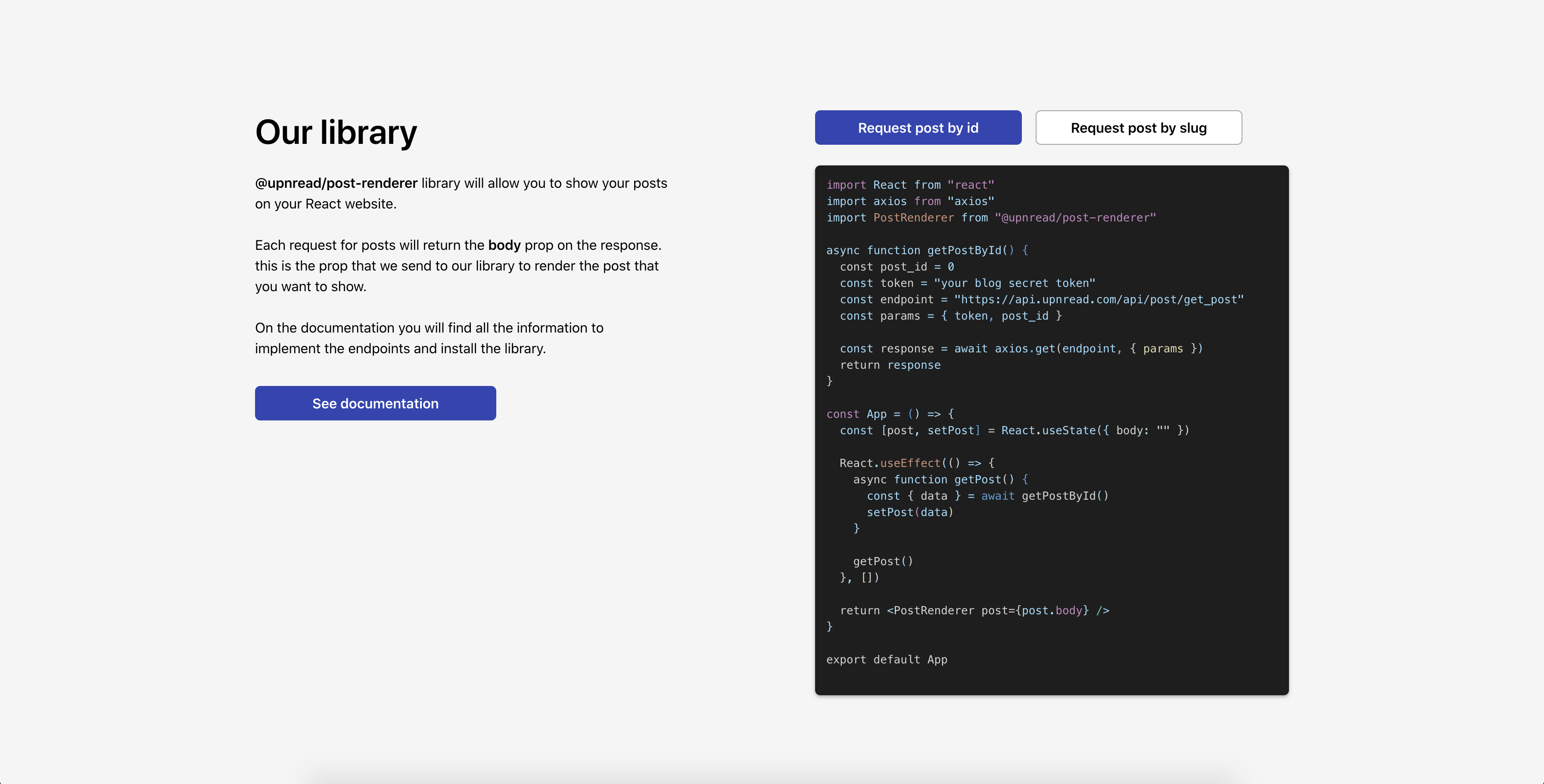1544x784 pixels.
Task: Click the 'import React from "react"' code line
Action: (x=910, y=185)
